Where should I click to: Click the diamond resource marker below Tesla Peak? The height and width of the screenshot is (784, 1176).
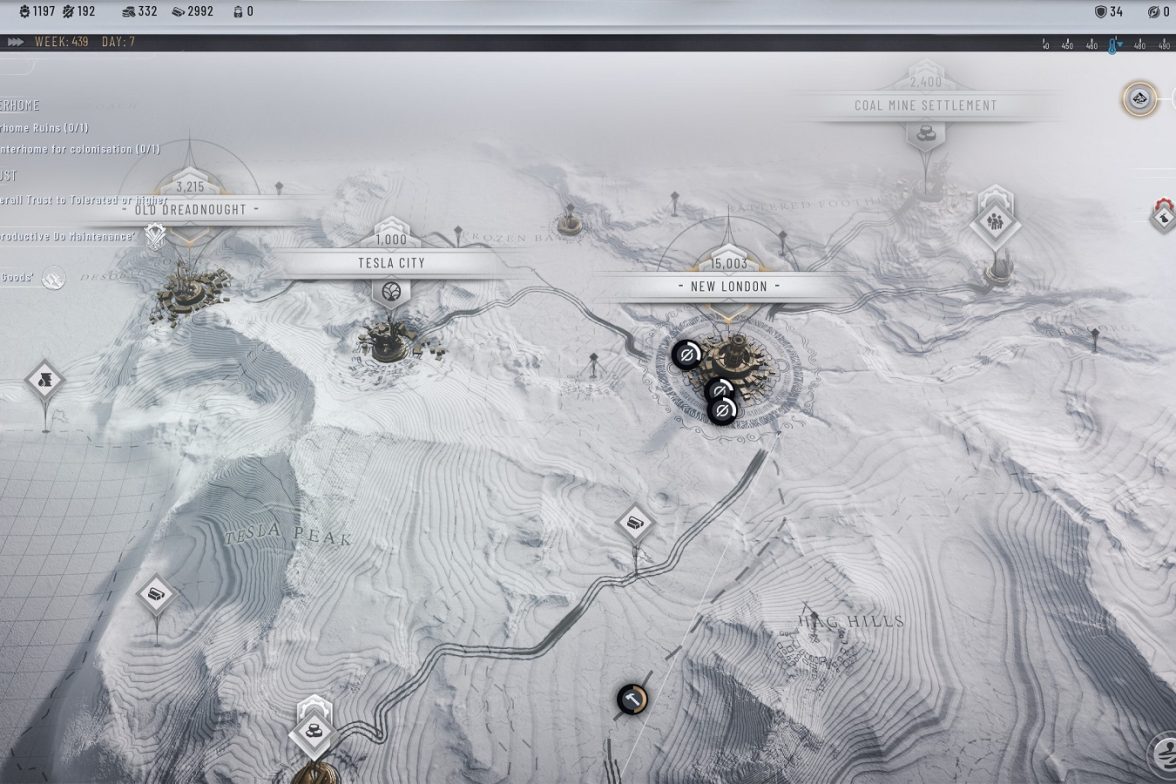pyautogui.click(x=156, y=595)
